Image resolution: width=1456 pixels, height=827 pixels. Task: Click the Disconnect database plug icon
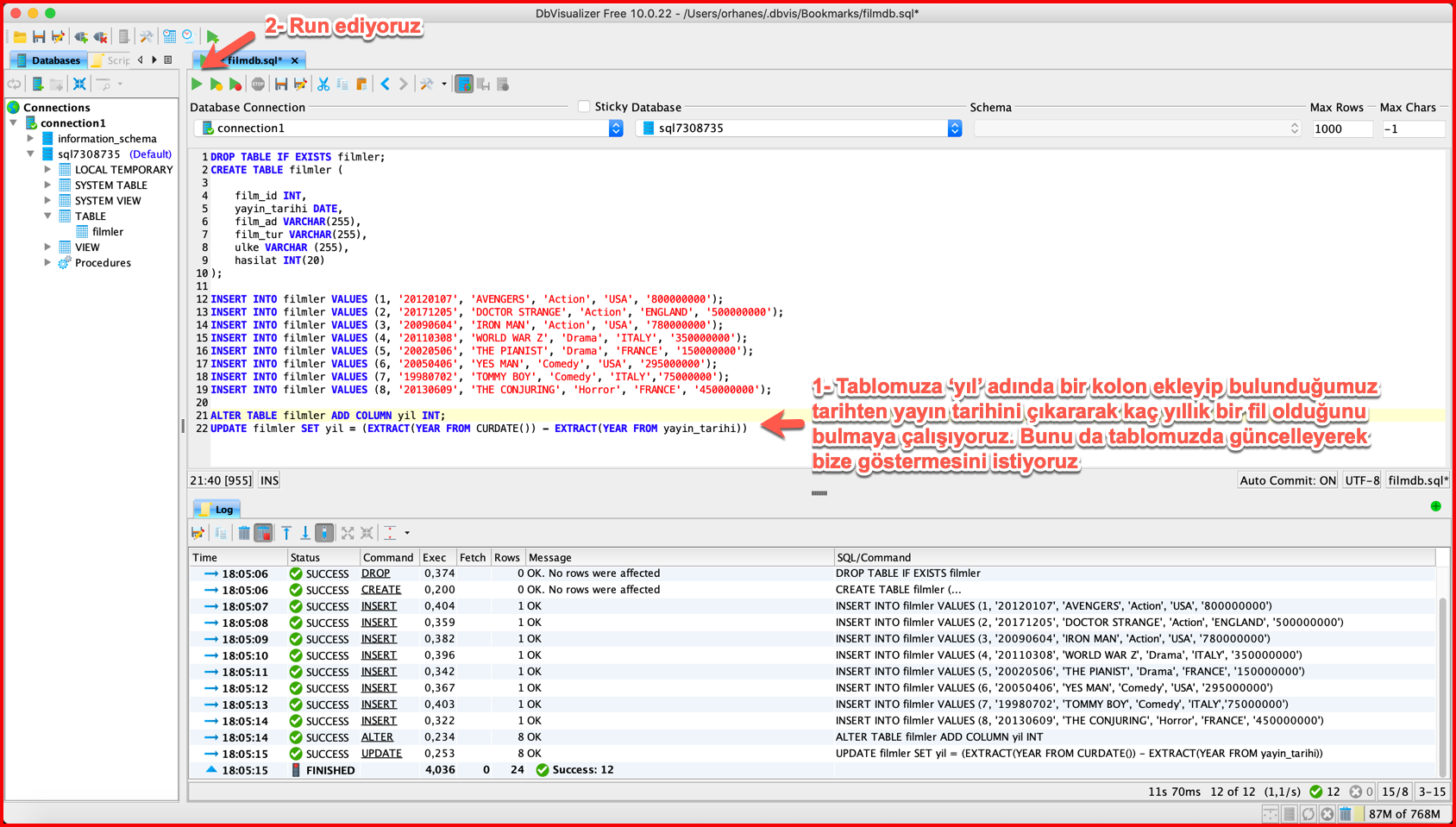(101, 37)
